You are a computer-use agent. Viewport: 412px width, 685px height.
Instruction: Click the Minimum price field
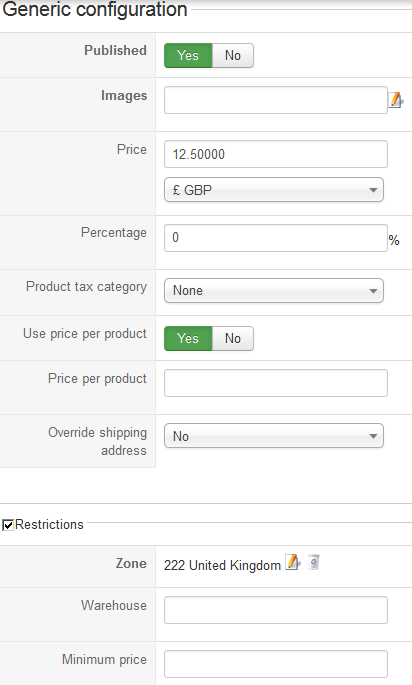(276, 664)
